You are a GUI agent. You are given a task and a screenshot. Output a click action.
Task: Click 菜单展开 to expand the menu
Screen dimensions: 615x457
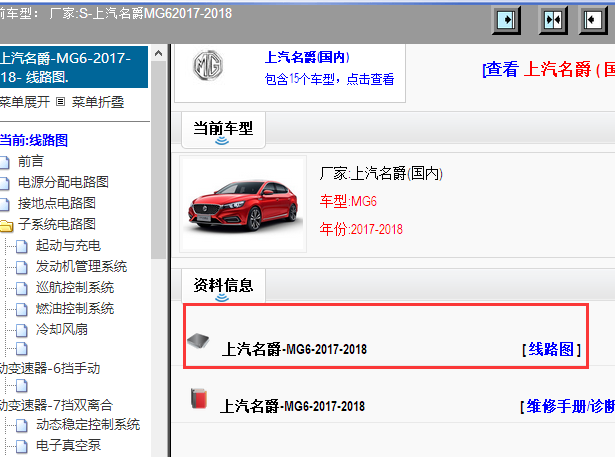[x=25, y=102]
